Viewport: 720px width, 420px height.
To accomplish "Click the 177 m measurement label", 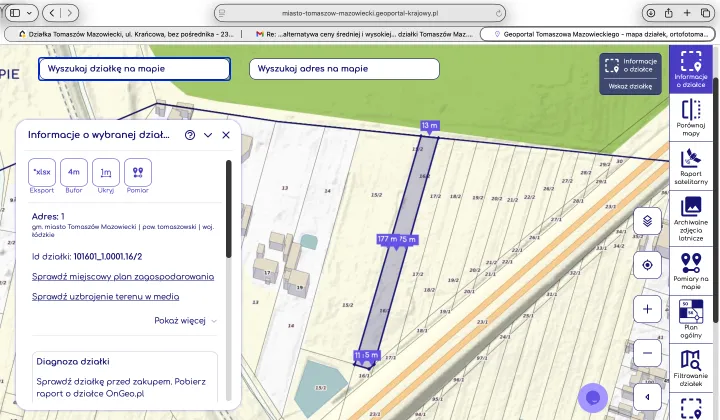I will (x=387, y=239).
